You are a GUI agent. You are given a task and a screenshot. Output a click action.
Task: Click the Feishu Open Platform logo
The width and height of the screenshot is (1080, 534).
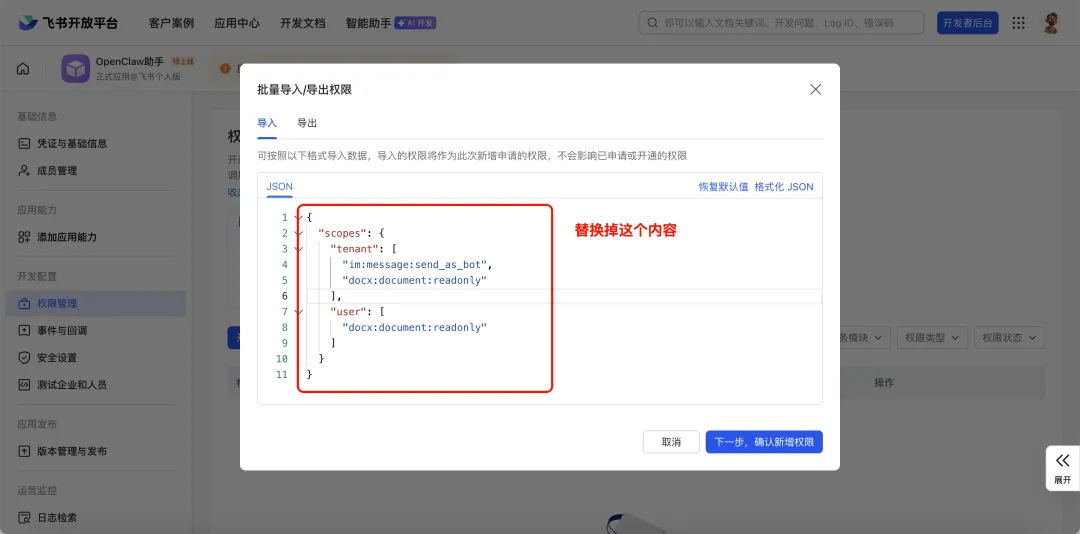point(68,23)
